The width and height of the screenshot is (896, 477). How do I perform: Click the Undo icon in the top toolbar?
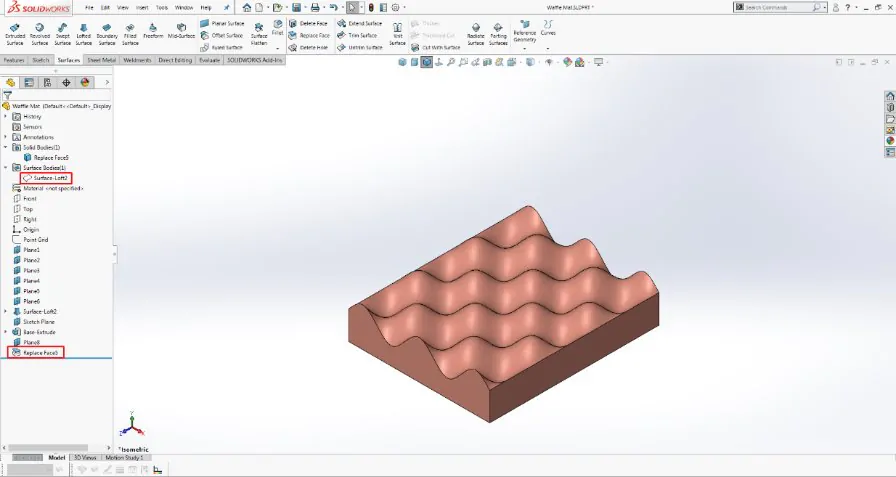(x=334, y=7)
